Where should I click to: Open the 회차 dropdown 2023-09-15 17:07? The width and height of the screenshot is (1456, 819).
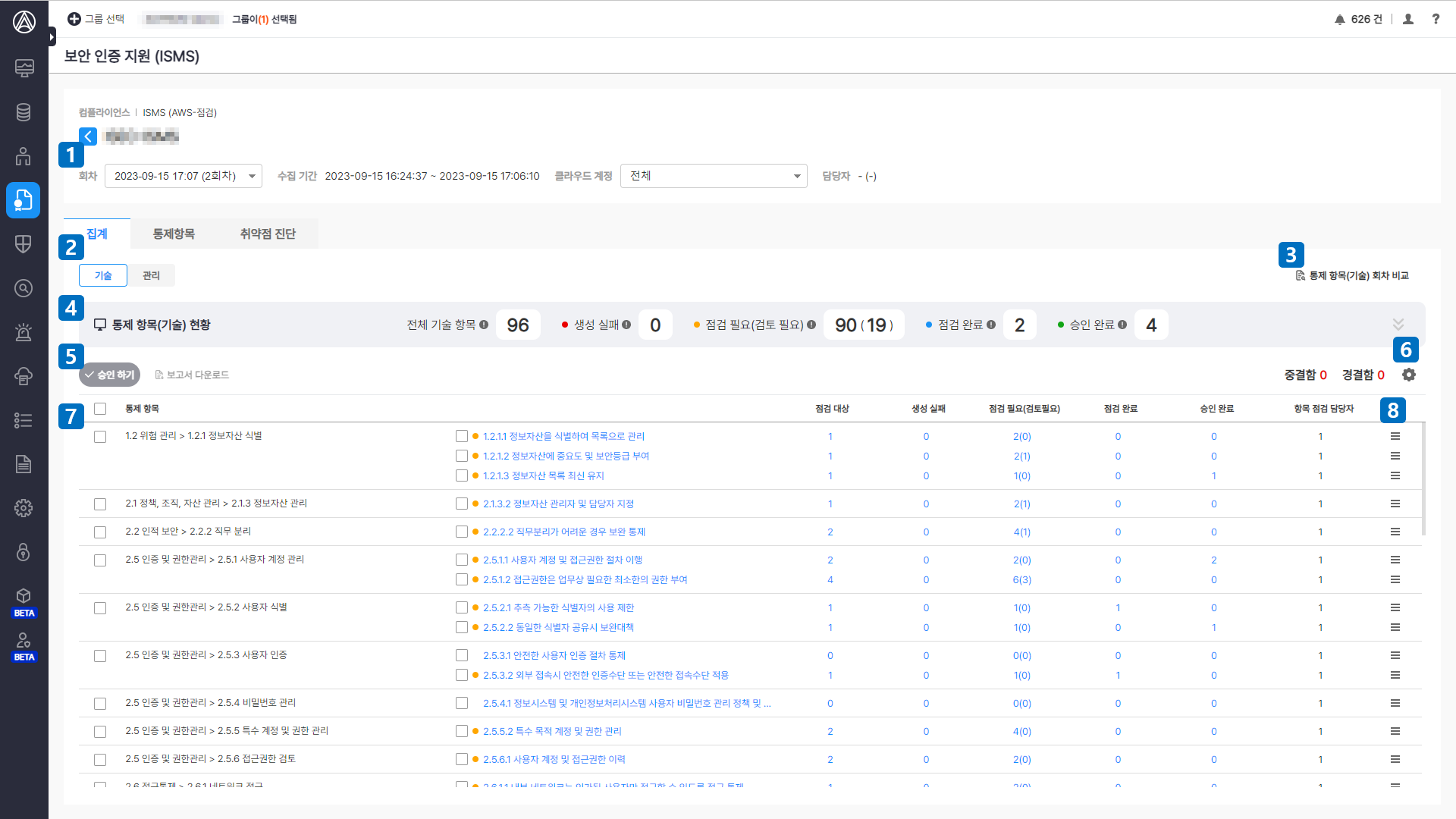[x=184, y=176]
